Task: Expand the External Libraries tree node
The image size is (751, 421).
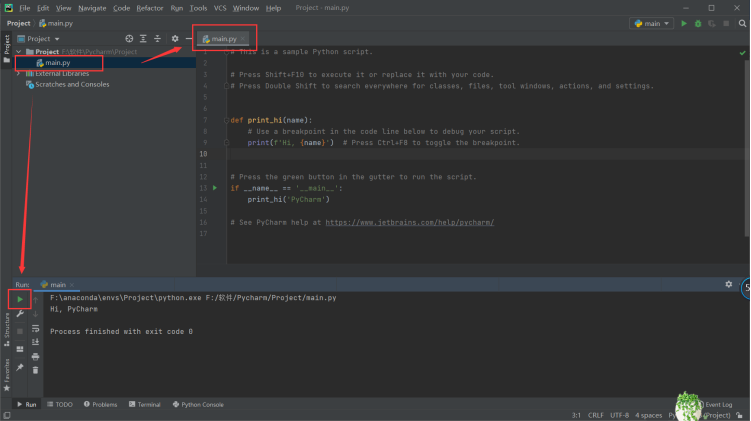Action: point(19,74)
